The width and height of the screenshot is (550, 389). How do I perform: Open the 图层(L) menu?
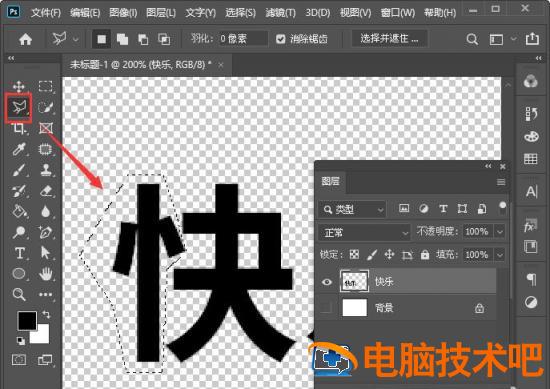tap(161, 13)
